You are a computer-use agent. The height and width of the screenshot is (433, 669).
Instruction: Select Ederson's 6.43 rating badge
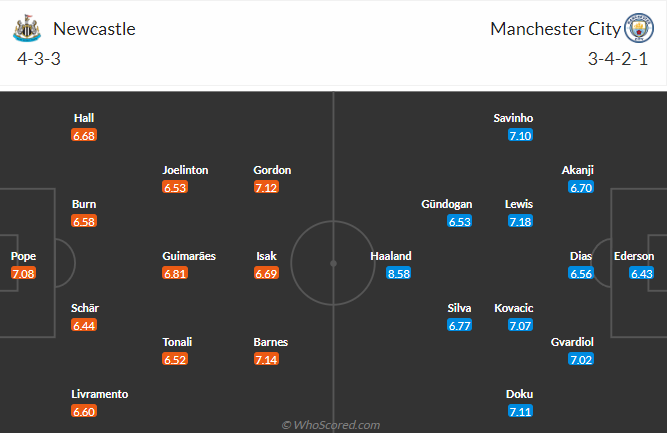(x=643, y=273)
